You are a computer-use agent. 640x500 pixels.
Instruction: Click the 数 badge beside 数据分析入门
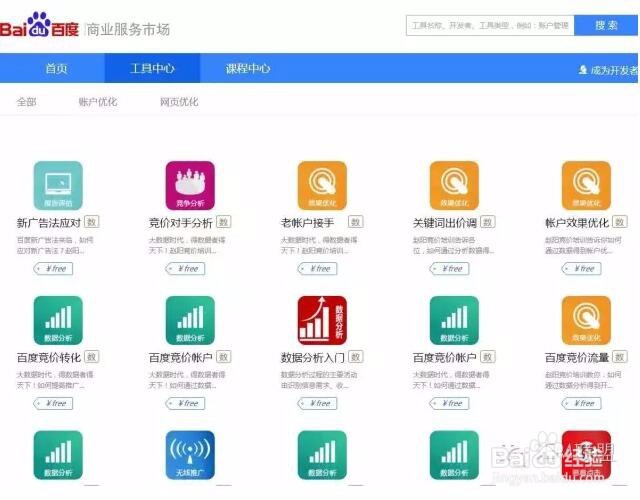pos(356,356)
